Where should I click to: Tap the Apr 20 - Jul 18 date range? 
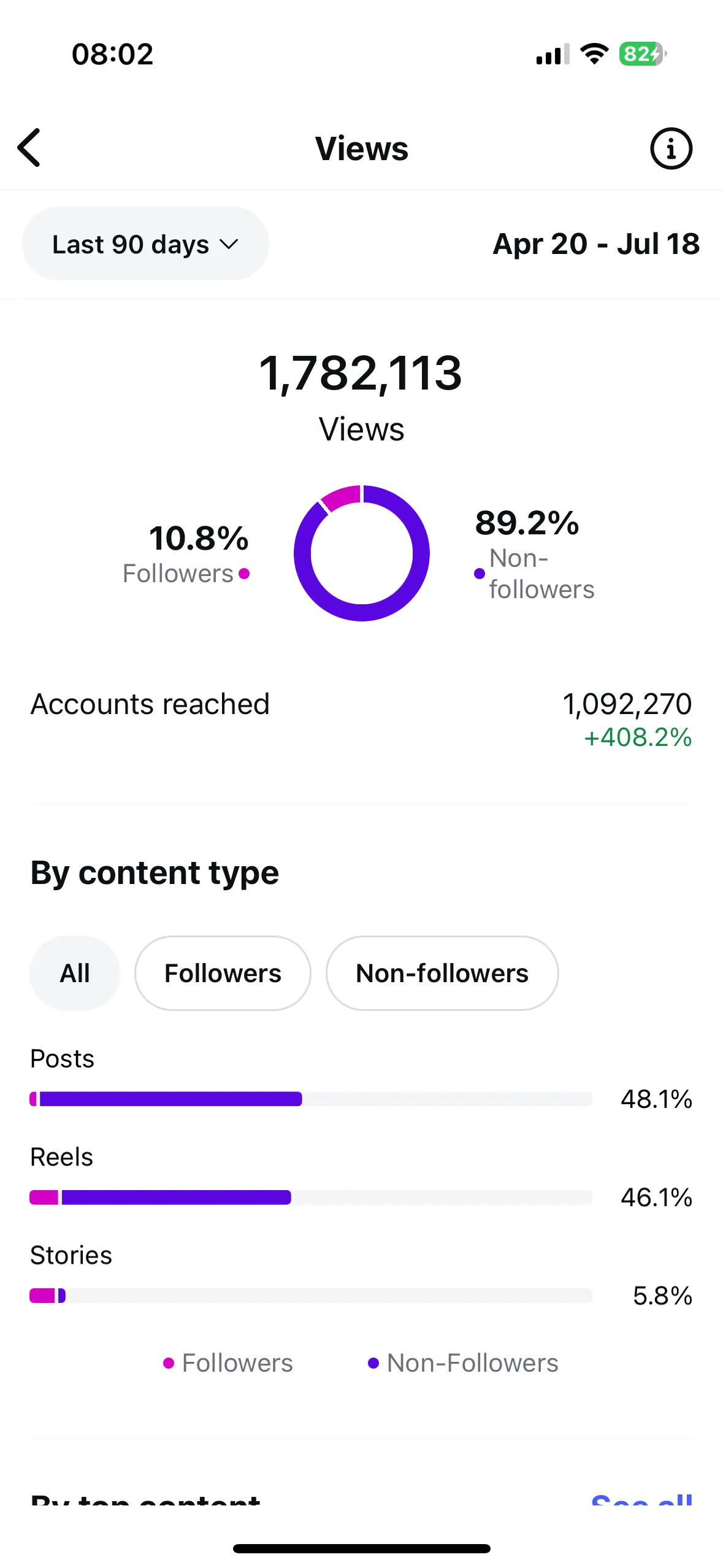[x=596, y=244]
